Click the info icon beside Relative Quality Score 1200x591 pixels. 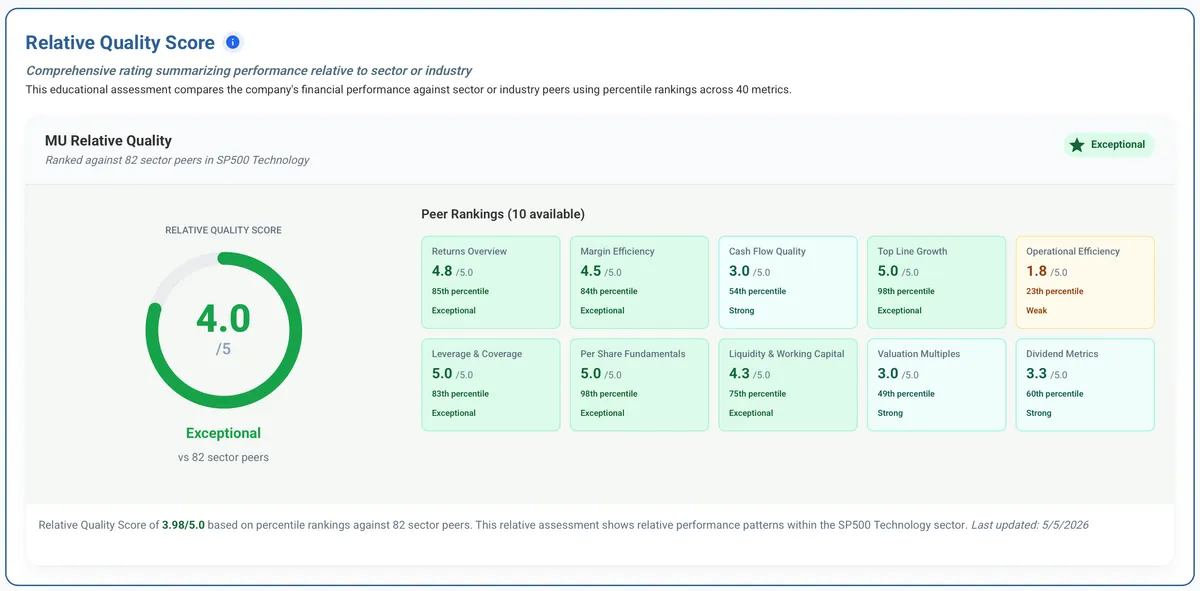coord(233,42)
